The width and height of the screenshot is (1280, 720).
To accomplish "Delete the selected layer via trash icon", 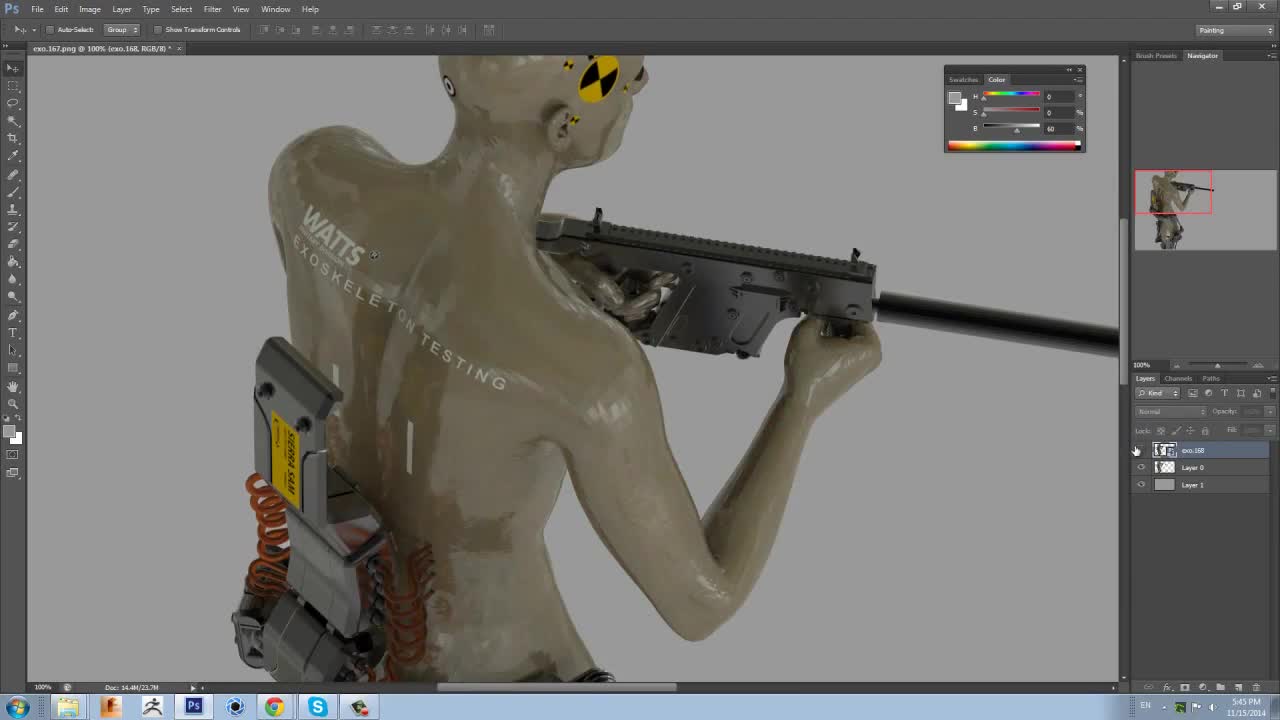I will point(1257,687).
